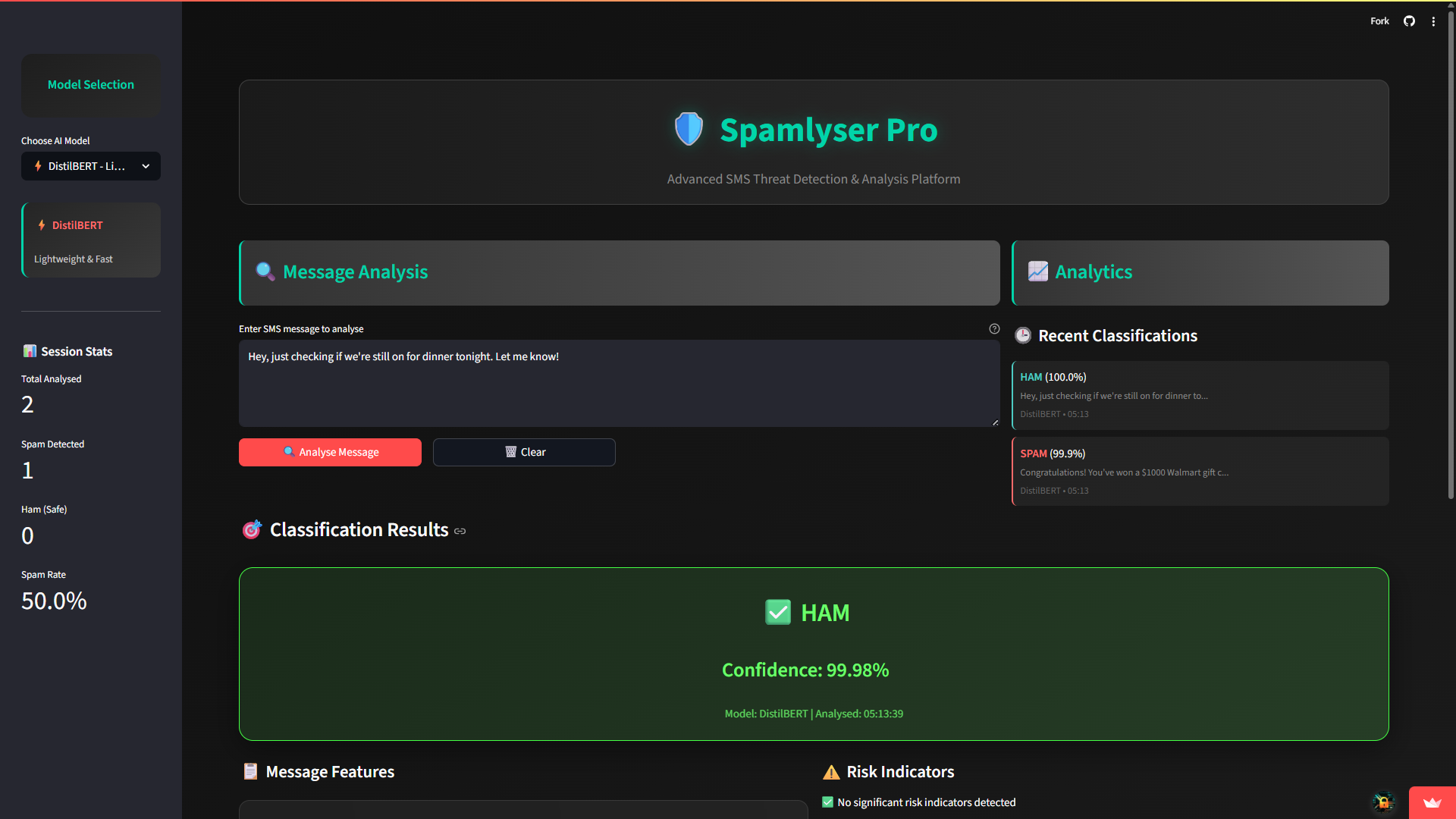Click the Spam Rate value 50.0%
Viewport: 1456px width, 819px height.
tap(54, 601)
